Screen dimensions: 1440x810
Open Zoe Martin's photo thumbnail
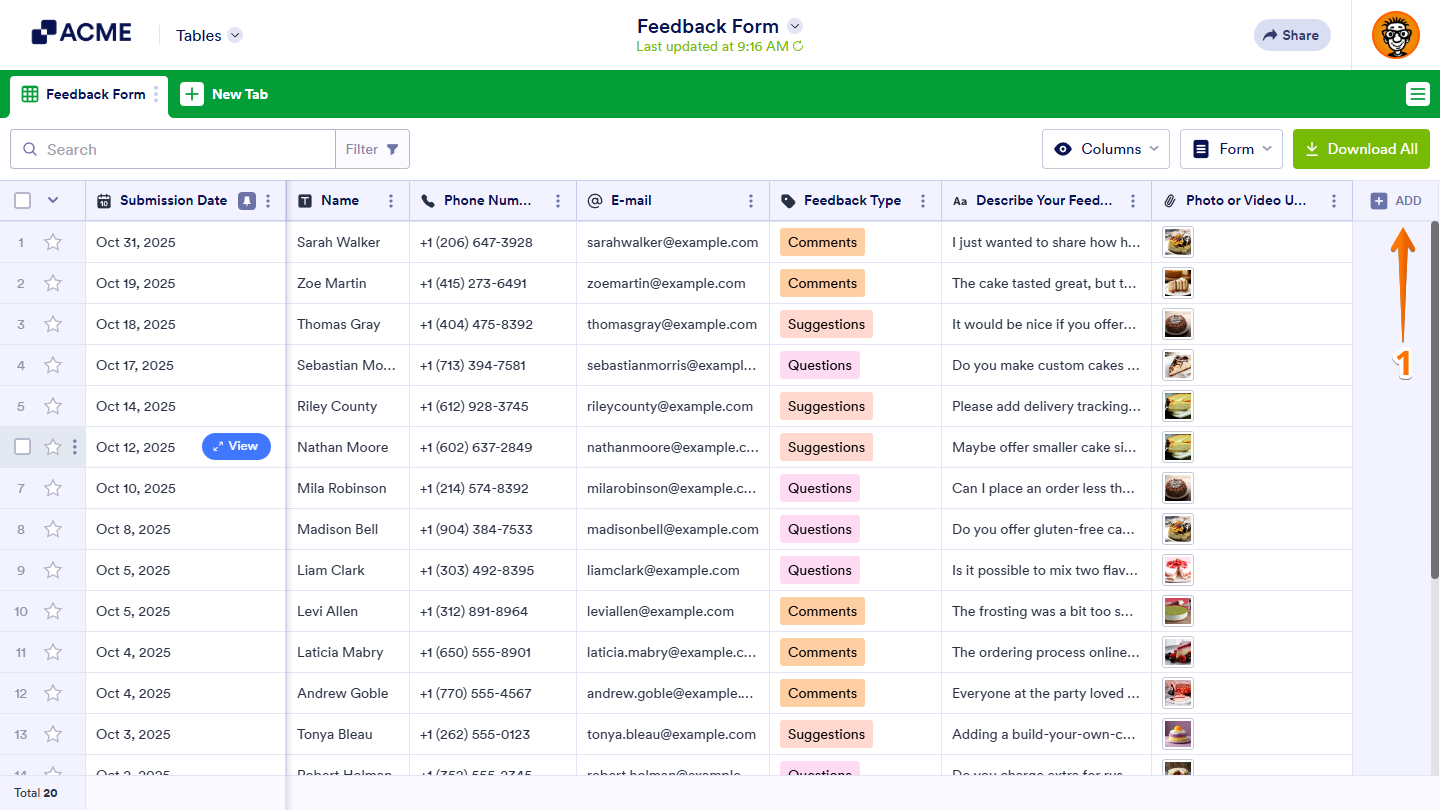click(x=1178, y=283)
